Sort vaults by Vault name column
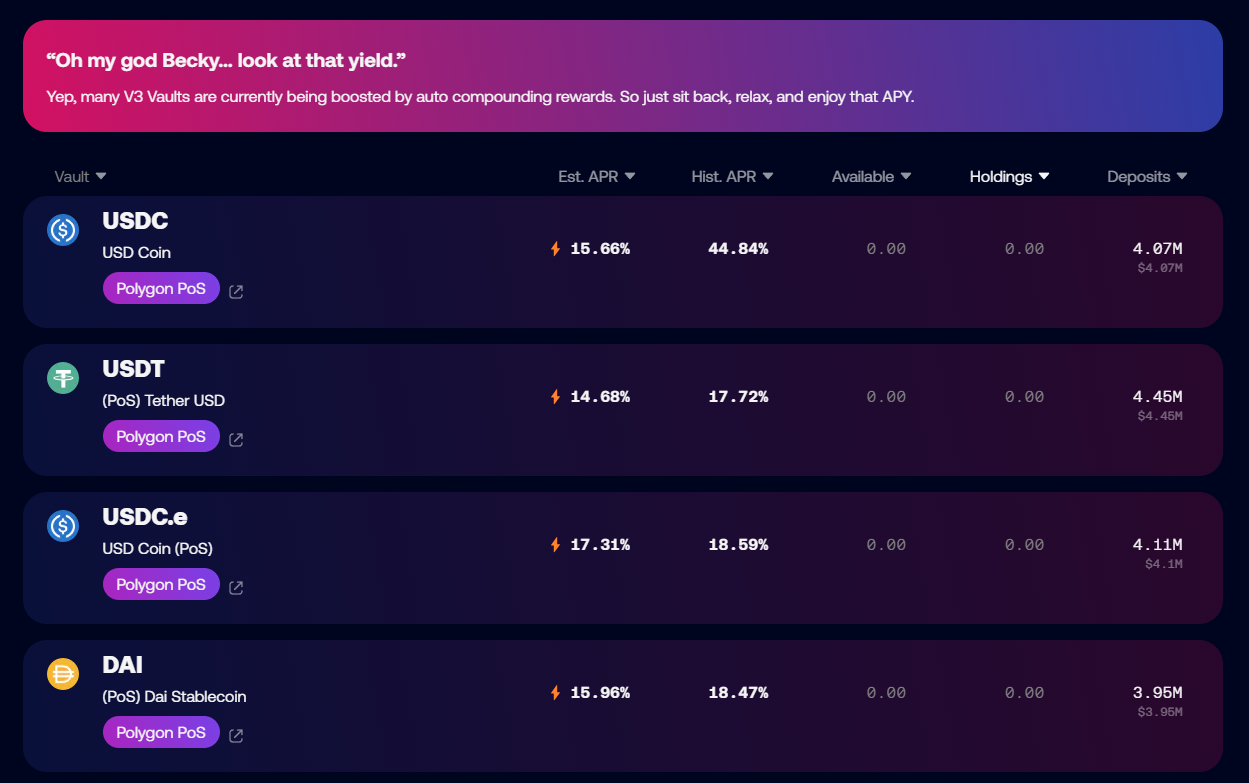The width and height of the screenshot is (1249, 783). click(x=80, y=177)
